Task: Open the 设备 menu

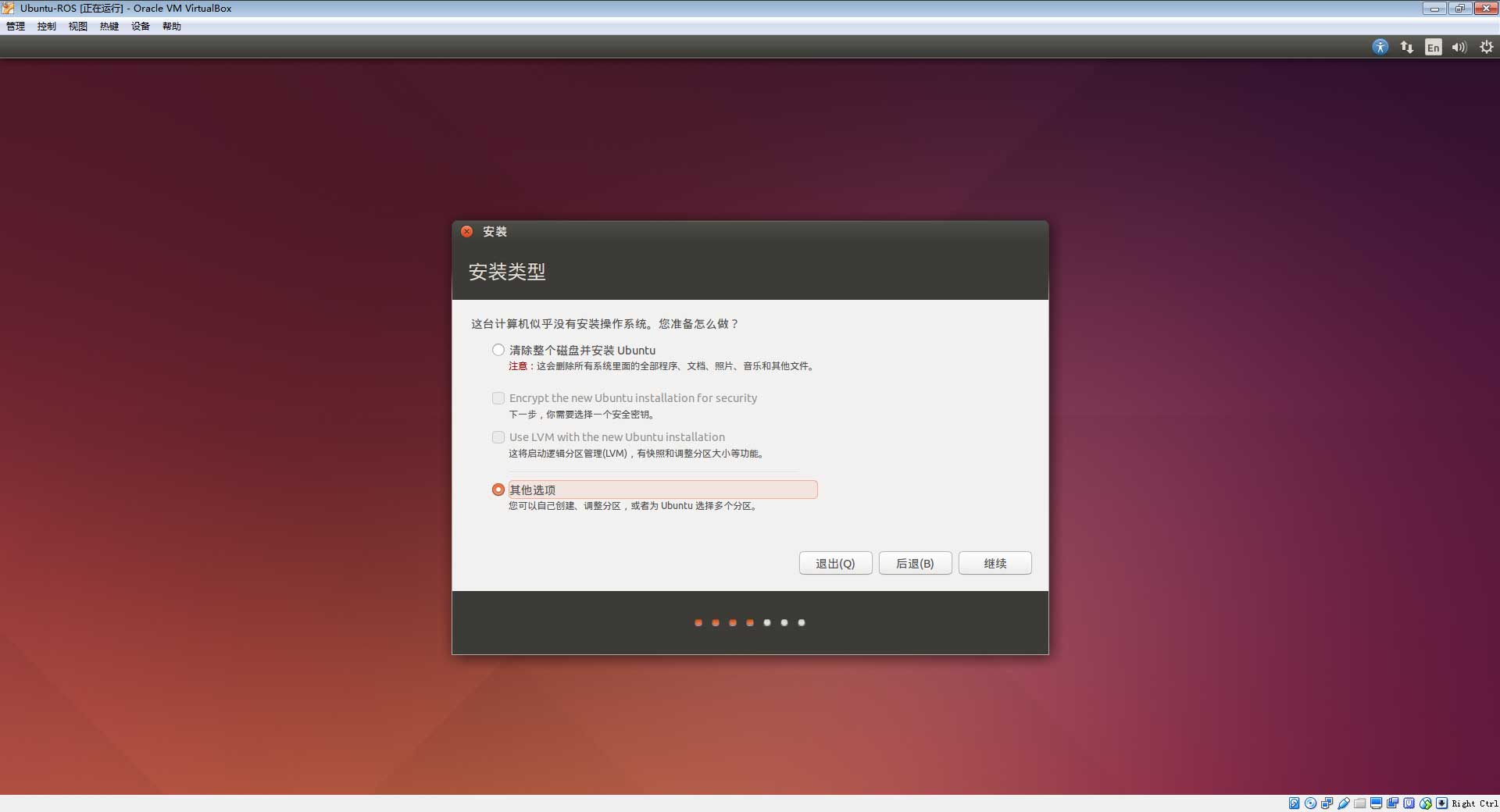Action: tap(141, 27)
